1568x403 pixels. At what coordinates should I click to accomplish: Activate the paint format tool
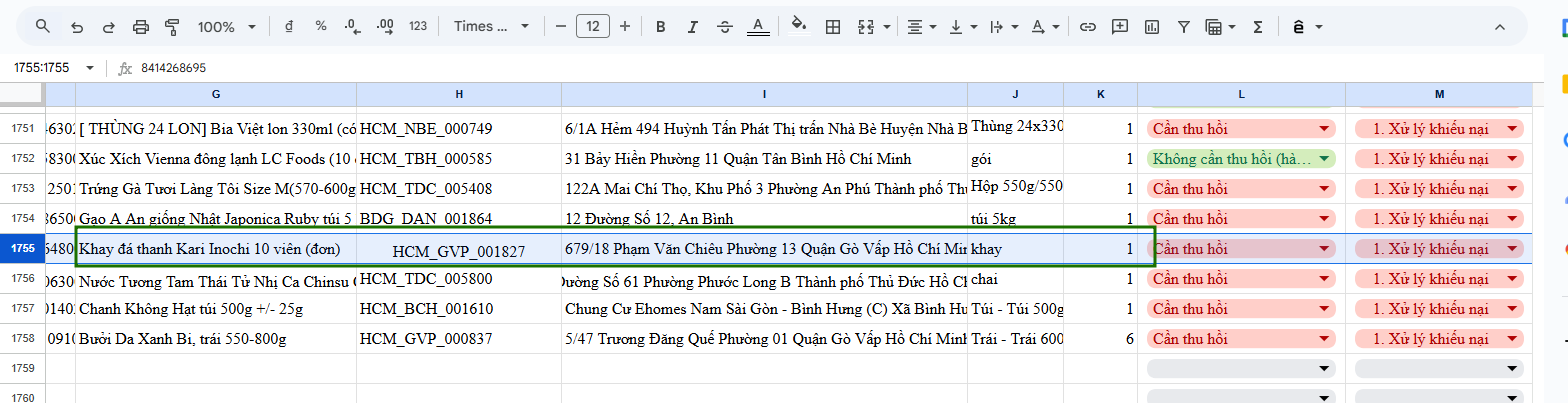click(171, 26)
